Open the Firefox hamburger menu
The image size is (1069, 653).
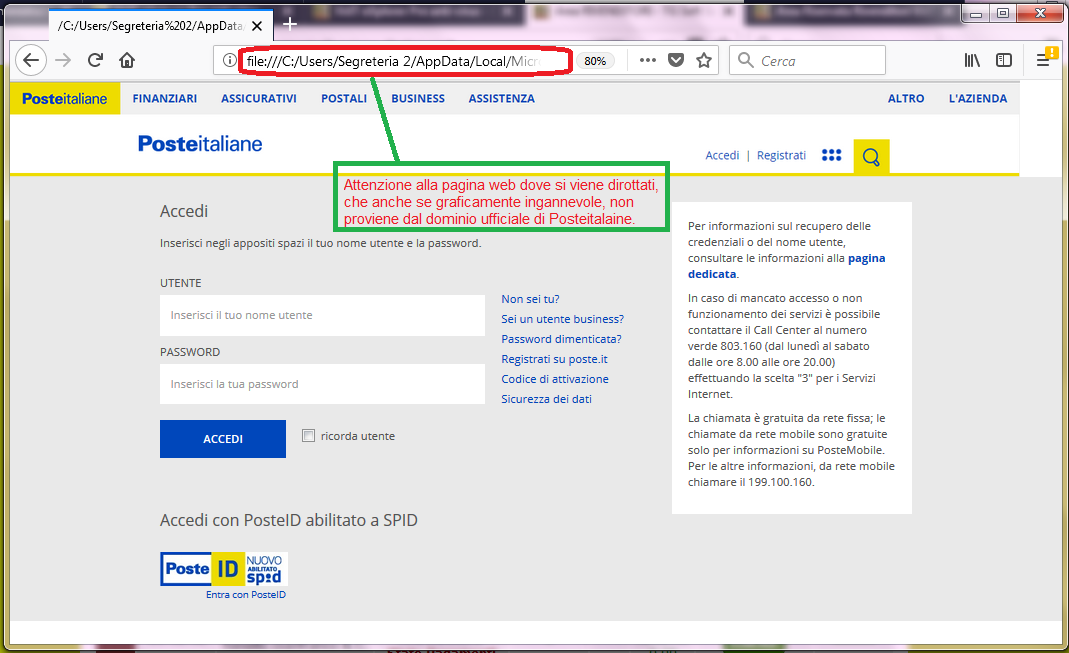pyautogui.click(x=1043, y=61)
